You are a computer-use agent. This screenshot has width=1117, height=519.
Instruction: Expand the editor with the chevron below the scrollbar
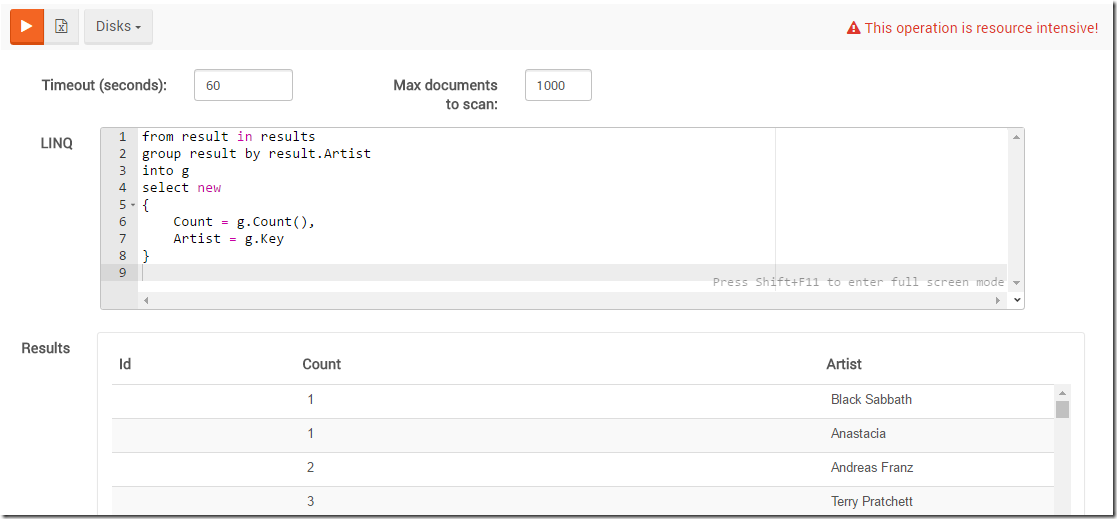pyautogui.click(x=1017, y=300)
